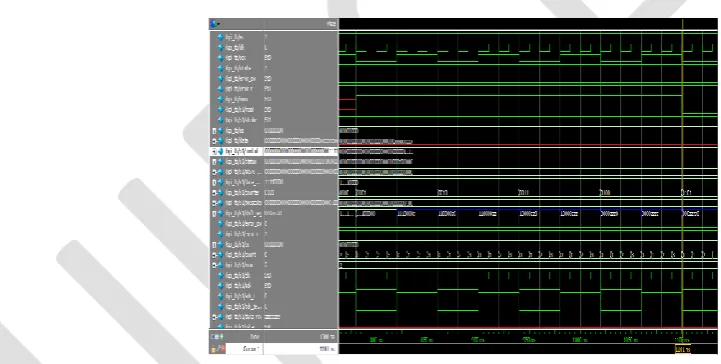Expand the s1 count signal bus
721x364 pixels.
(214, 255)
